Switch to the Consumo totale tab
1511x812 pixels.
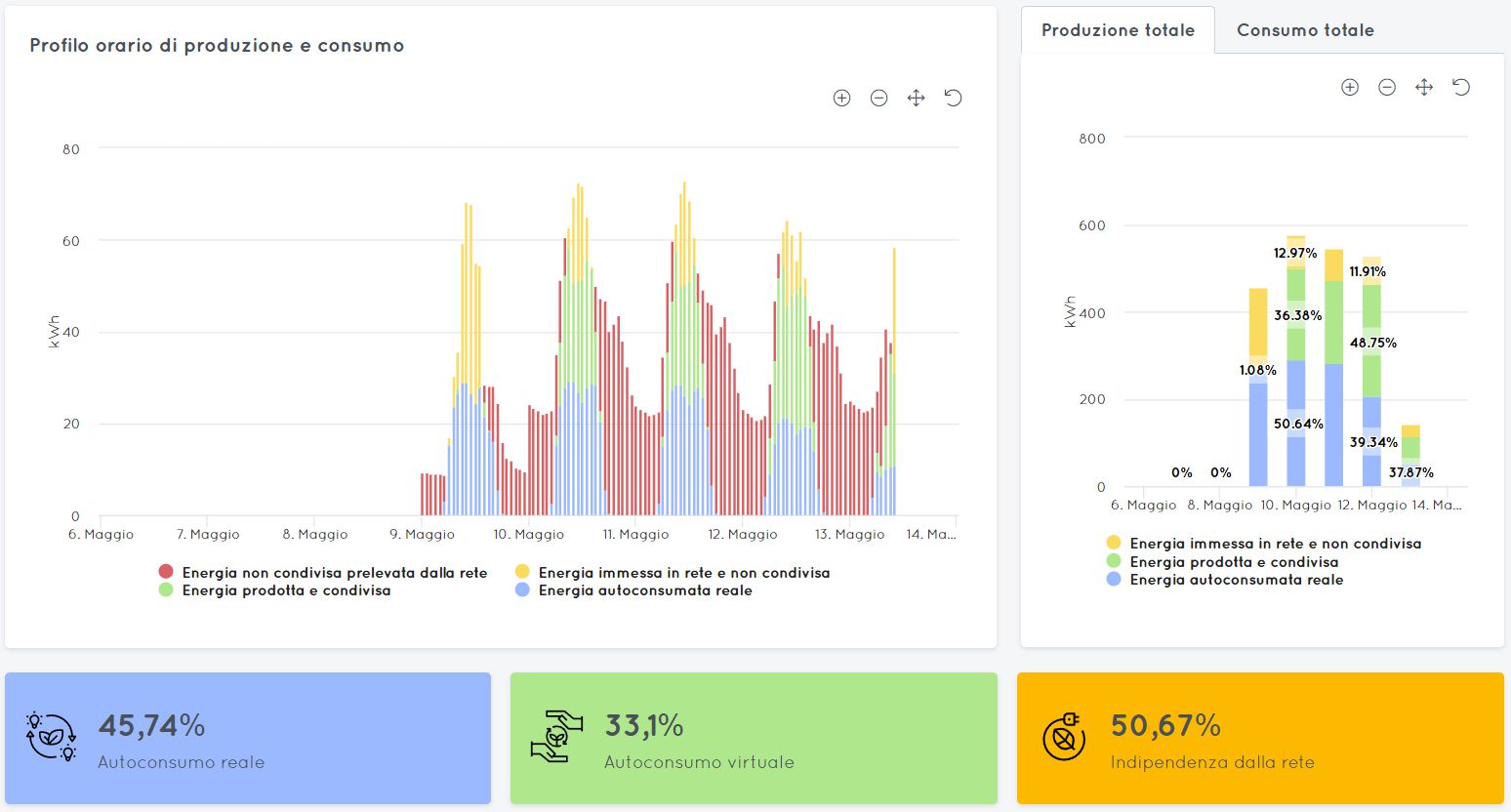[1305, 30]
